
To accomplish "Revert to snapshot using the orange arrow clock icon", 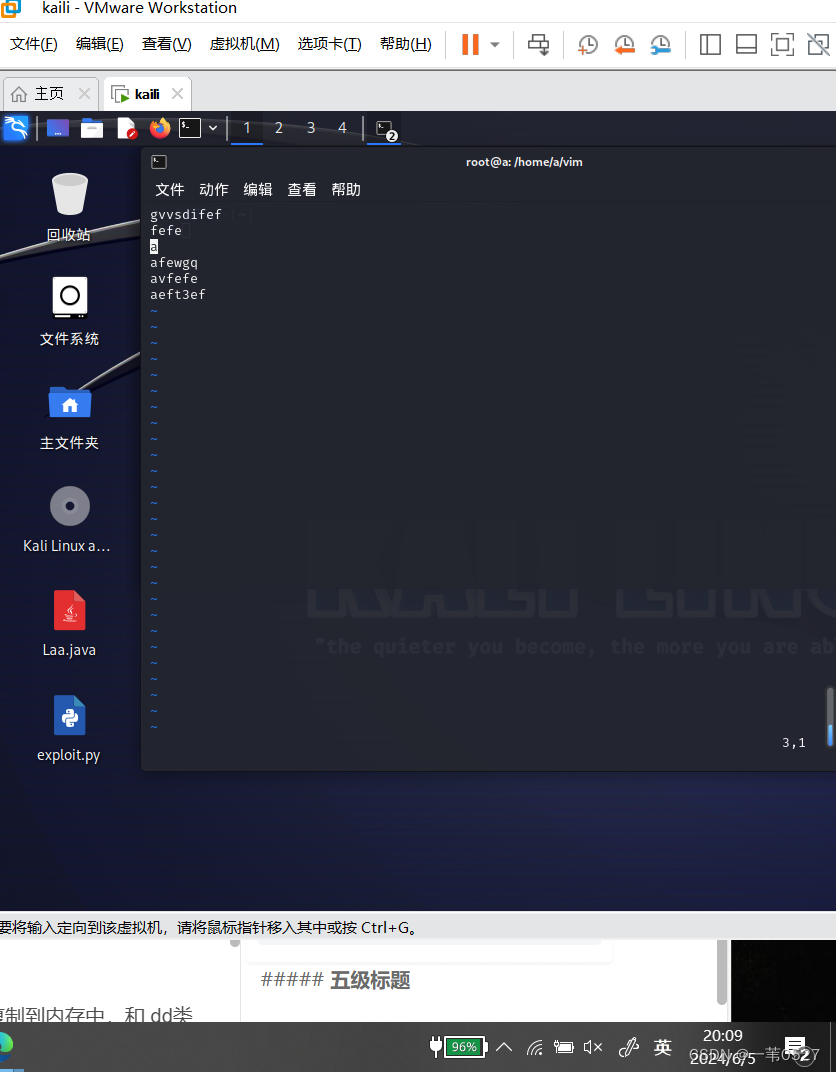I will coord(624,45).
